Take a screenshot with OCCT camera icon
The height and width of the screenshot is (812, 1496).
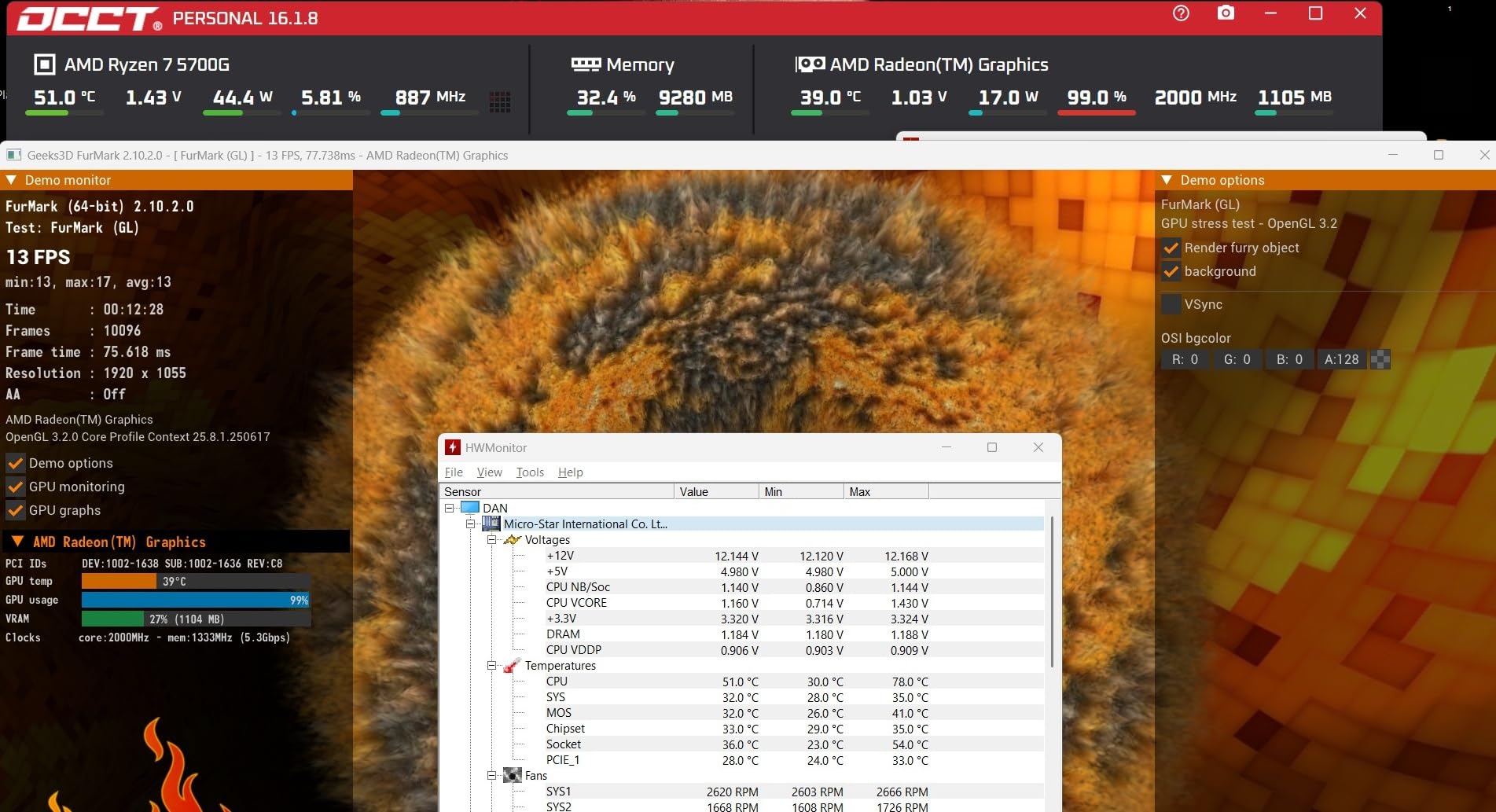pyautogui.click(x=1226, y=13)
